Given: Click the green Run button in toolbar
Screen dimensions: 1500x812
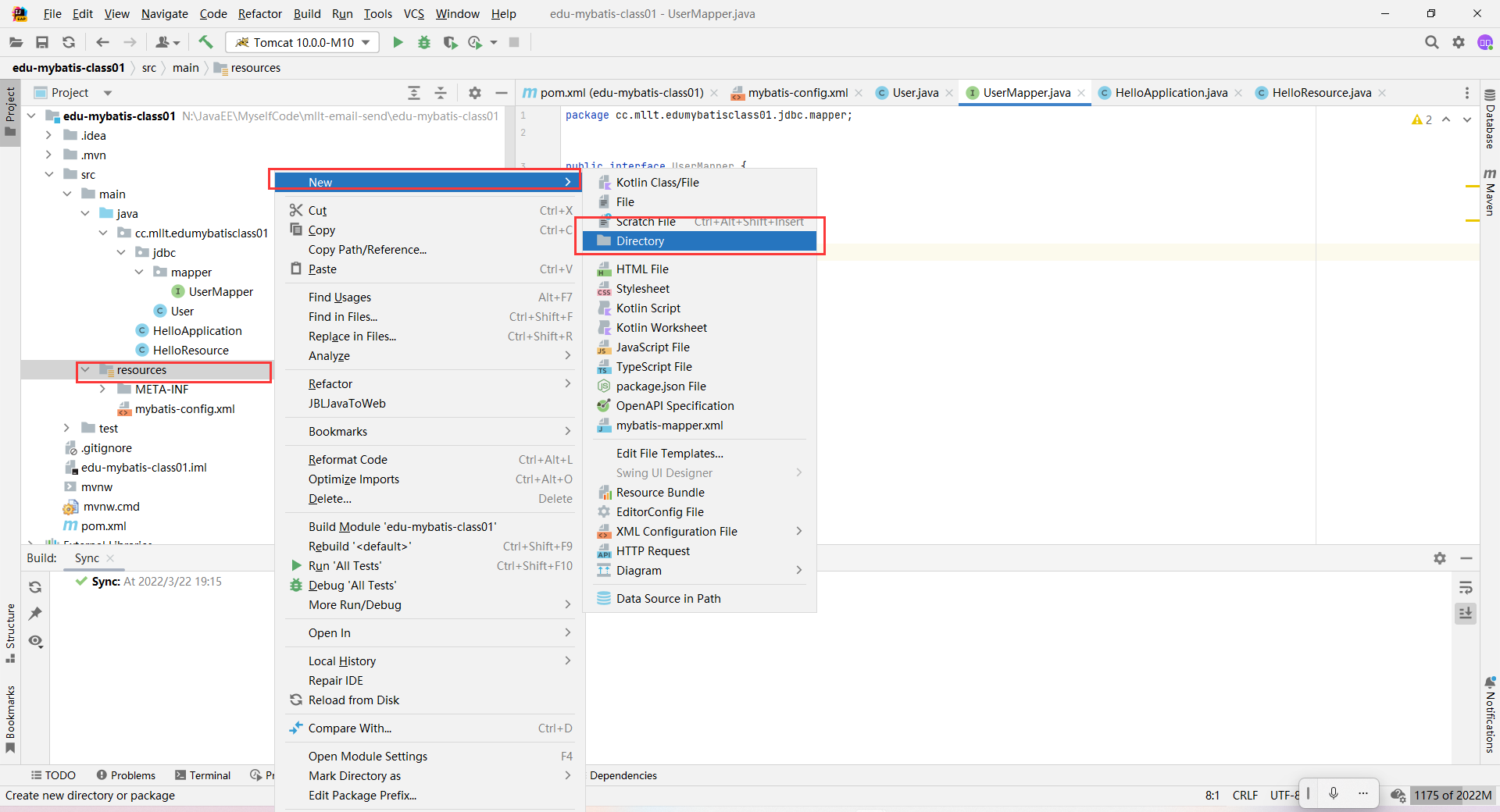Looking at the screenshot, I should [398, 42].
